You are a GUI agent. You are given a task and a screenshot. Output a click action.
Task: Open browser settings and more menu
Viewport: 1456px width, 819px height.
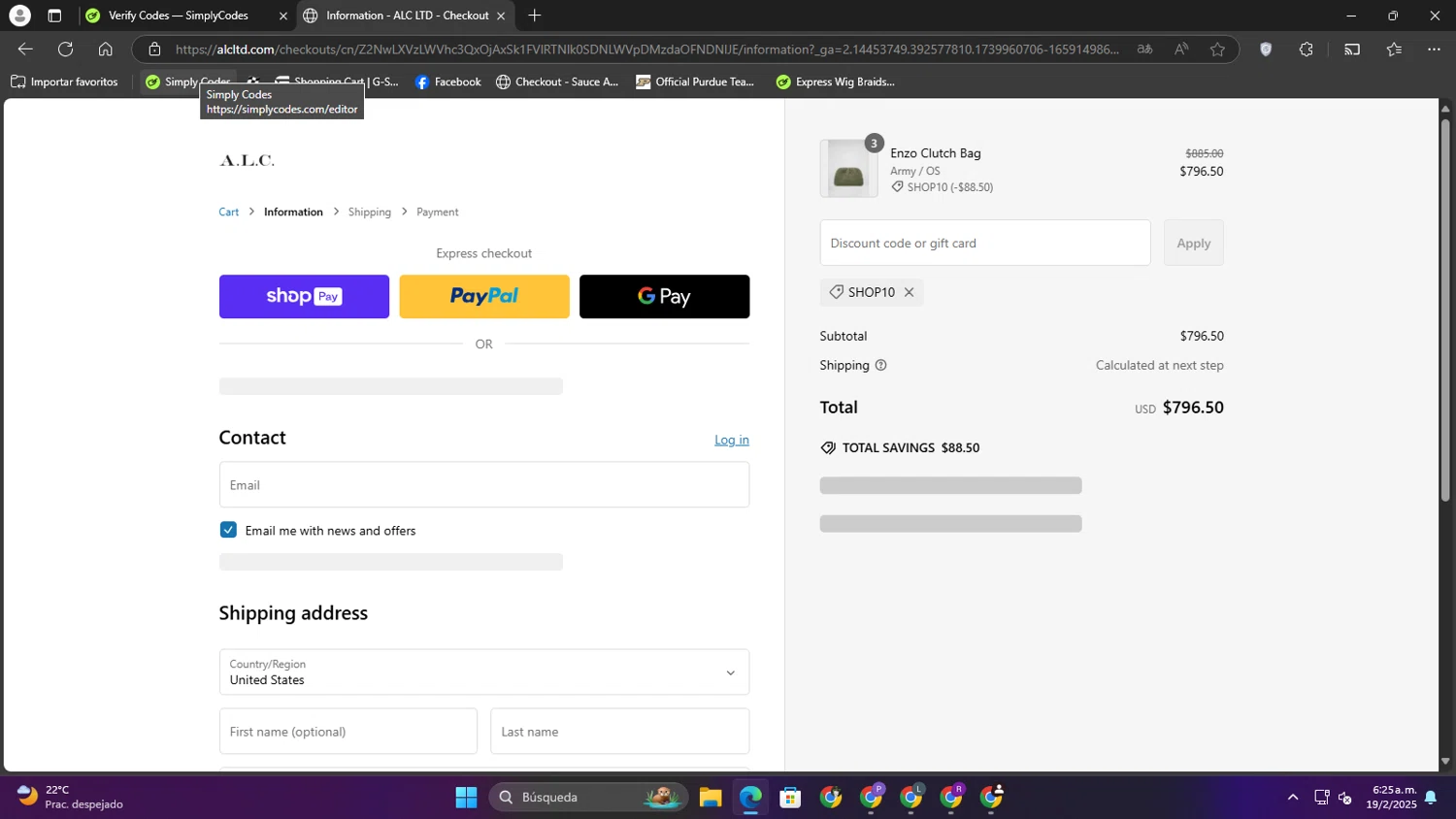[x=1435, y=49]
